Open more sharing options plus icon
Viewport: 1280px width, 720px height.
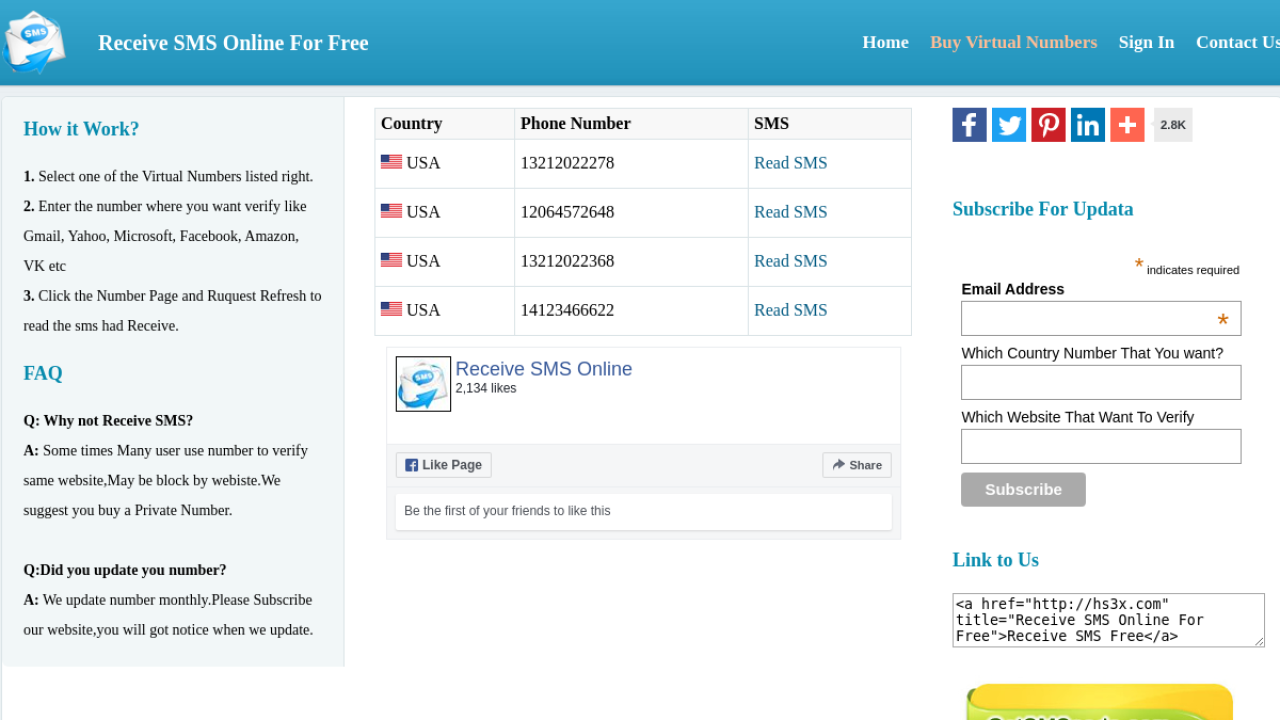[x=1127, y=125]
